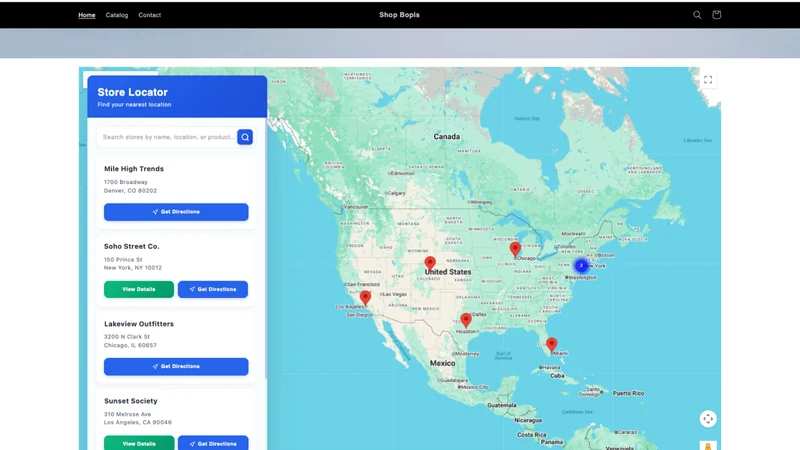Select the Soho Street Co. store name
This screenshot has width=800, height=450.
pos(132,246)
